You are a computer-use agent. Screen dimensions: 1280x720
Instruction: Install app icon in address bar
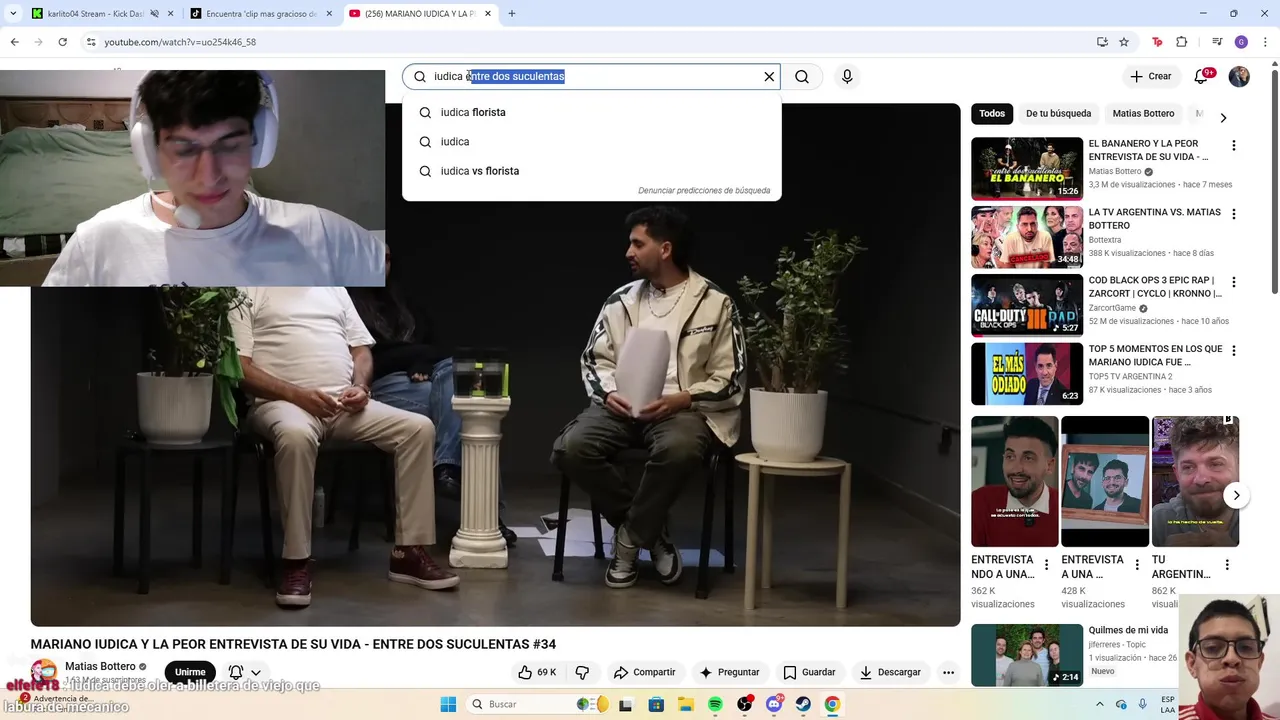click(x=1102, y=42)
